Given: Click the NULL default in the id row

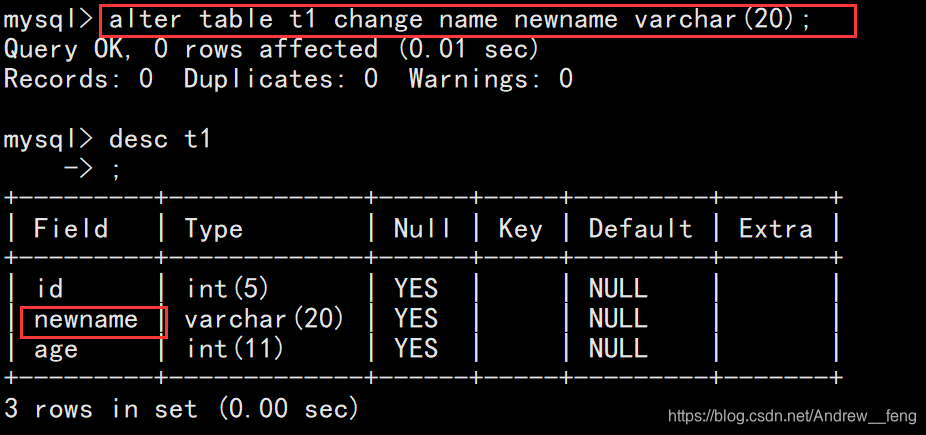Looking at the screenshot, I should [x=618, y=289].
